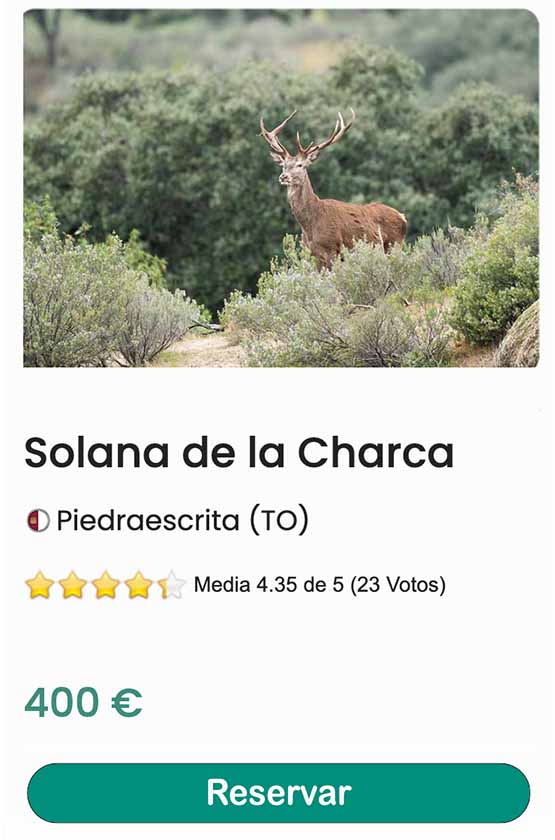Click the (TO) province abbreviation

[x=279, y=520]
